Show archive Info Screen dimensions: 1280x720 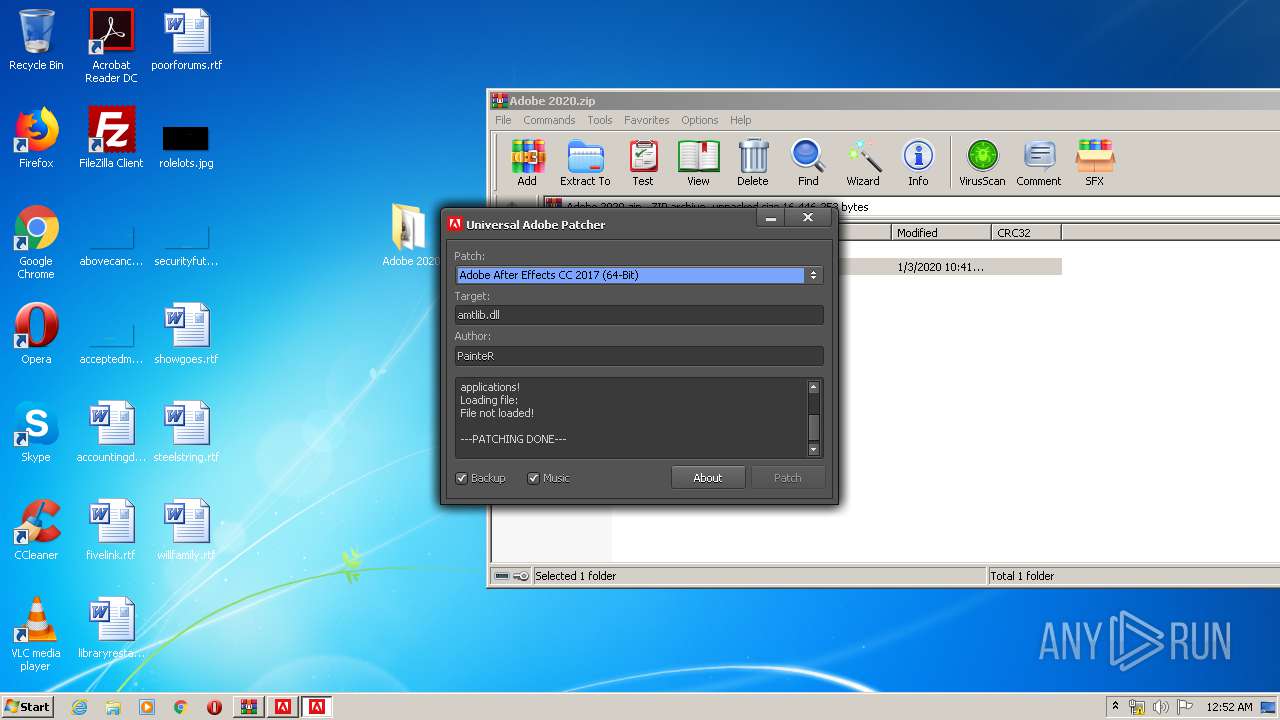tap(918, 162)
